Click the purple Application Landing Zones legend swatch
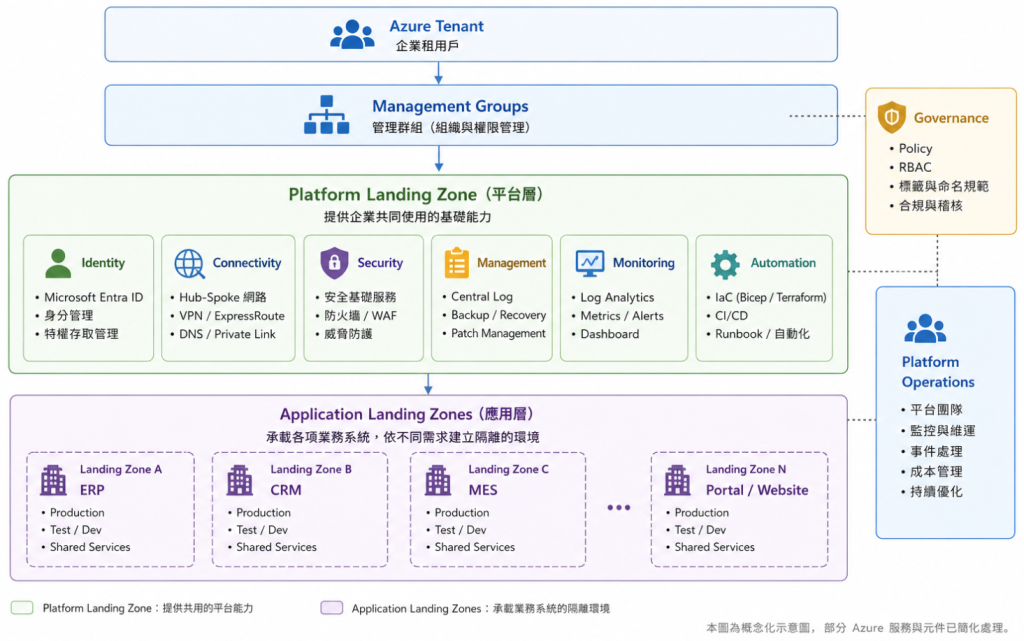Screen dimensions: 1024x641 click(x=332, y=608)
